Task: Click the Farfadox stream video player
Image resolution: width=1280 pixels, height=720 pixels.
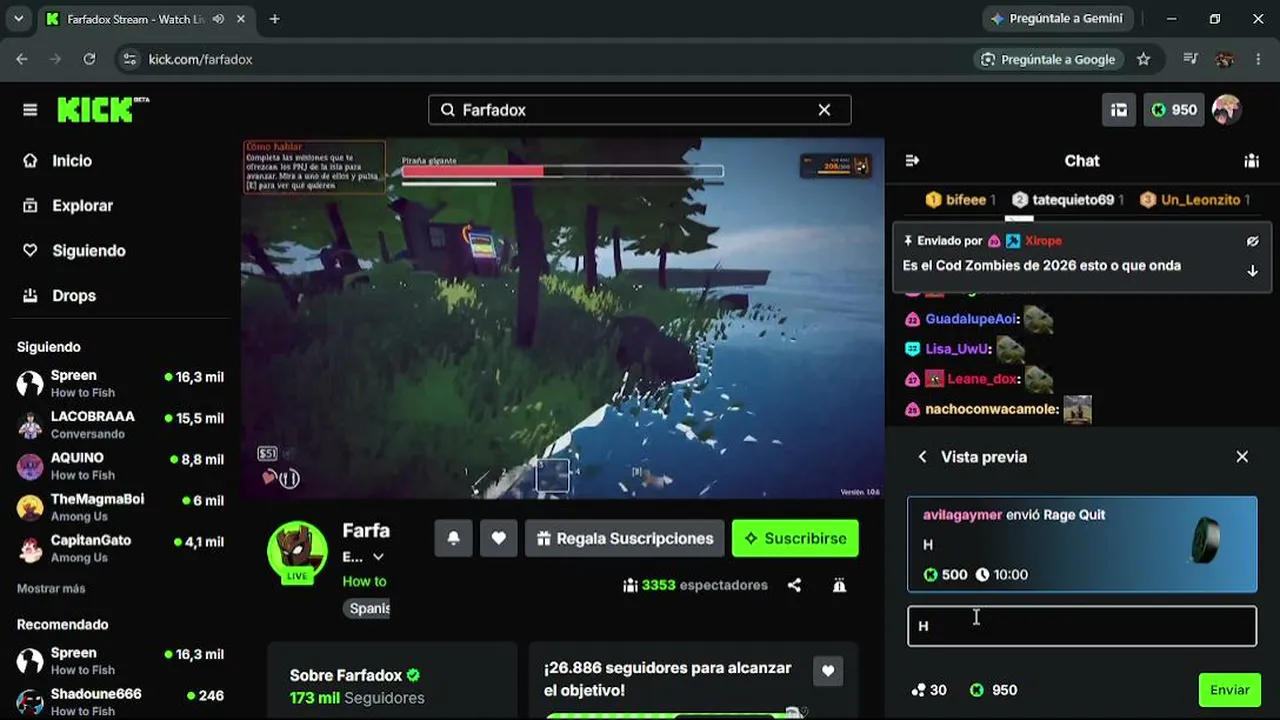Action: [563, 318]
